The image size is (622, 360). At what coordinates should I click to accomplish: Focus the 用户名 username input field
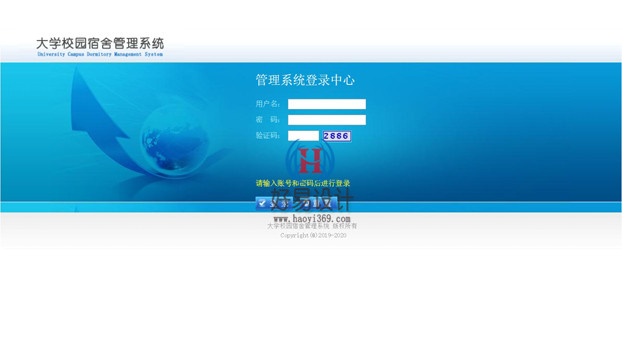click(326, 104)
